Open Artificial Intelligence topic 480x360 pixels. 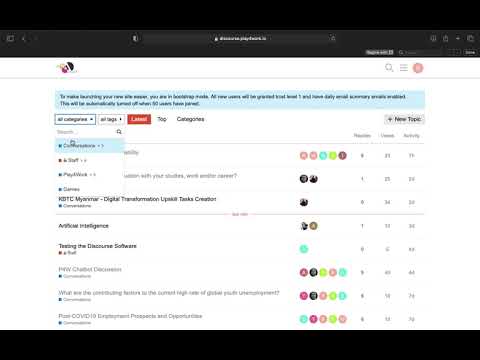click(83, 226)
